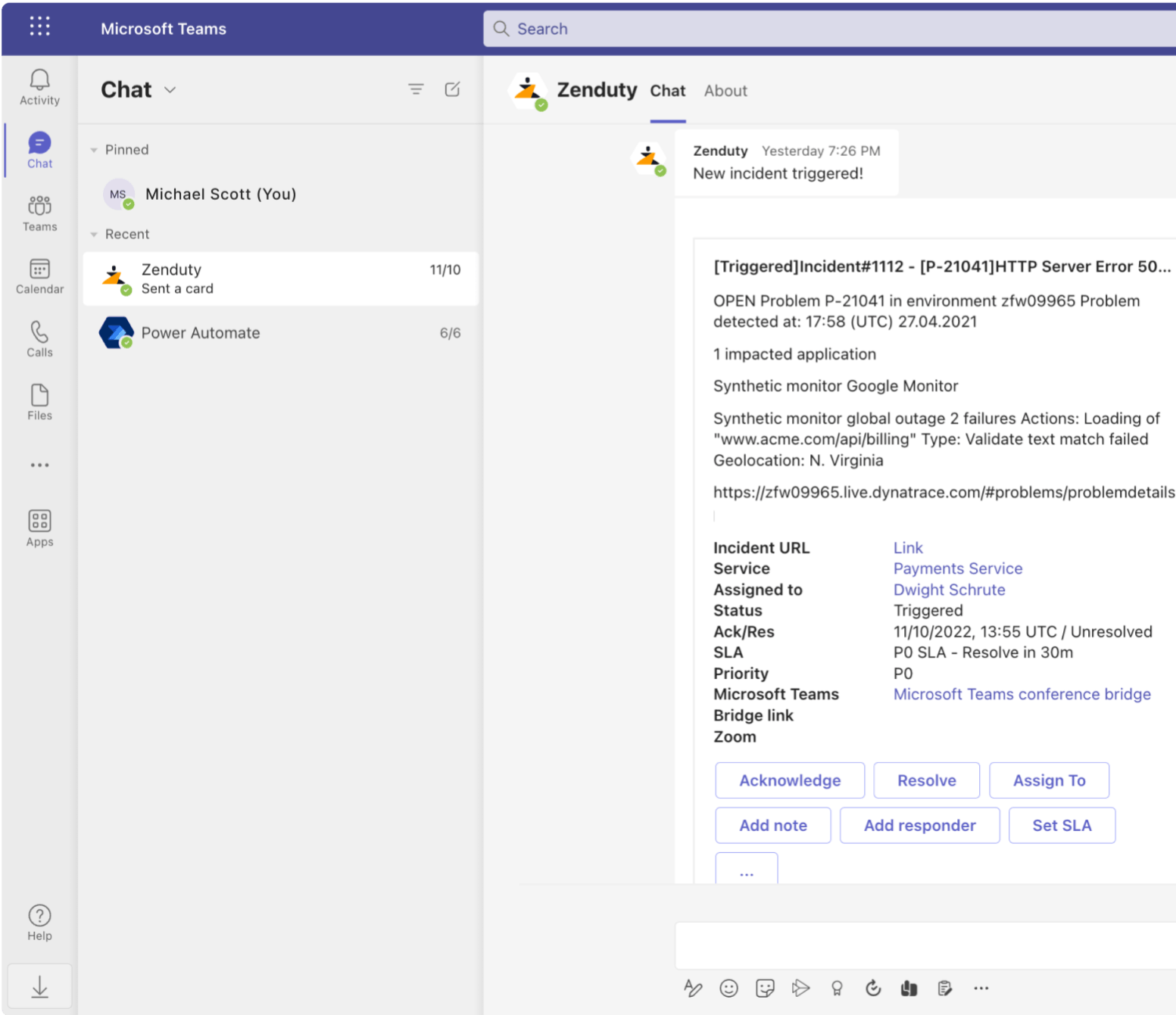Switch to the About tab of Zenduty
1176x1015 pixels.
pyautogui.click(x=725, y=90)
